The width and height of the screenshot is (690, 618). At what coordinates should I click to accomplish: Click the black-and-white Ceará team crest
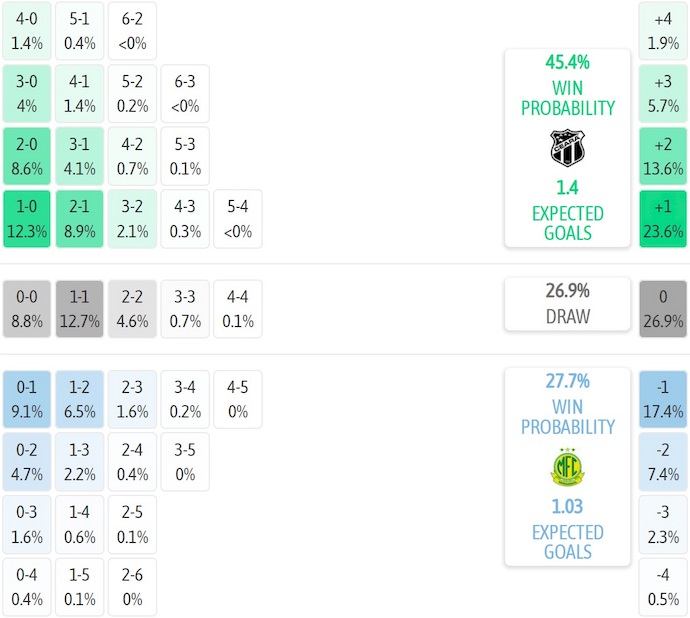click(567, 148)
